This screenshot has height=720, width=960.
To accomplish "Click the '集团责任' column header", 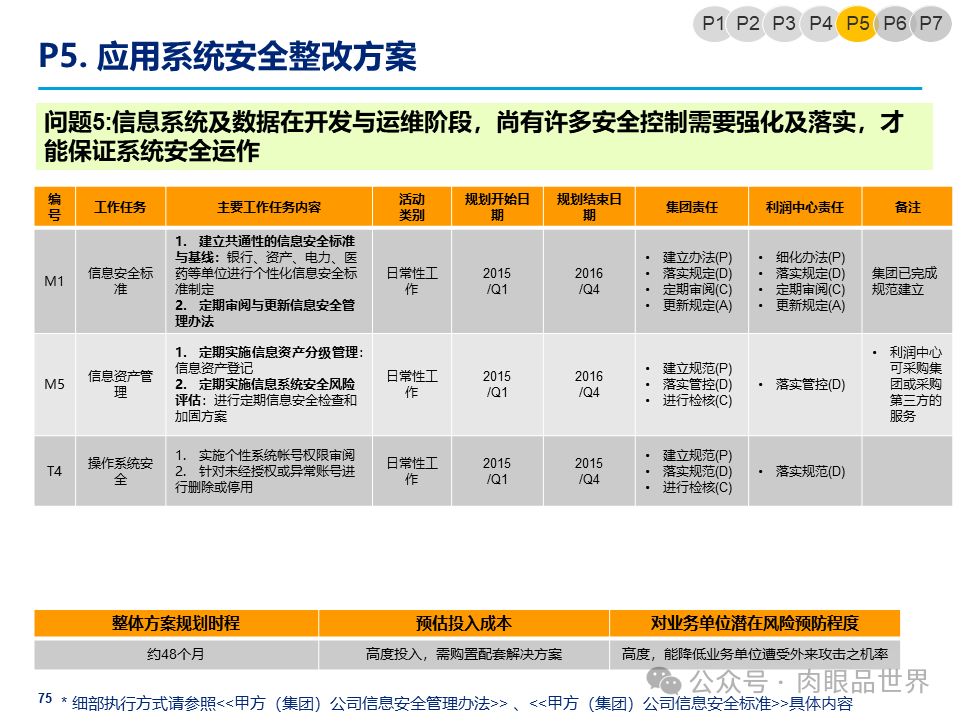I will pos(692,207).
